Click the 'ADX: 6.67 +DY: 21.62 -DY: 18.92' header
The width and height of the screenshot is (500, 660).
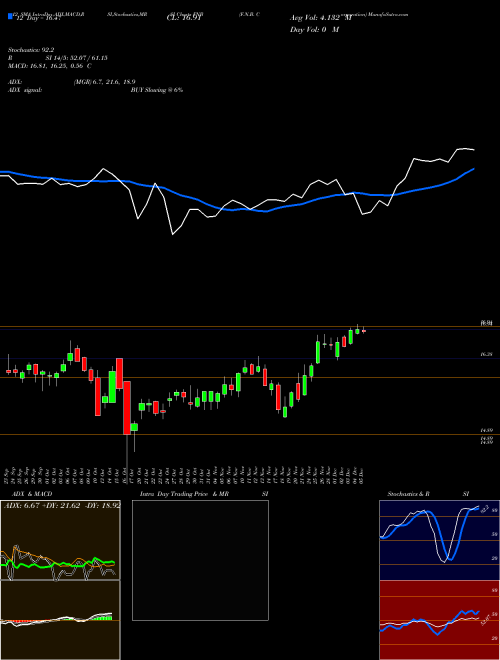click(62, 505)
